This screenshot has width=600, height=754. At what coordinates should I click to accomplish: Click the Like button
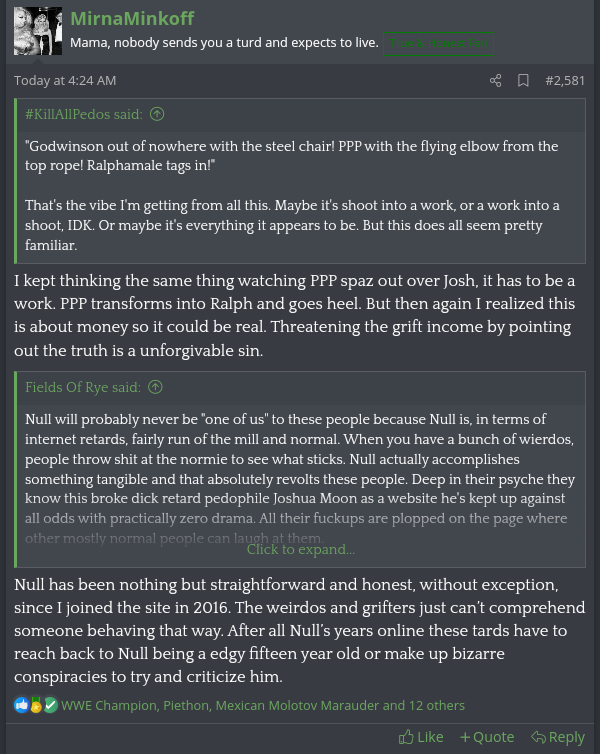tap(421, 737)
